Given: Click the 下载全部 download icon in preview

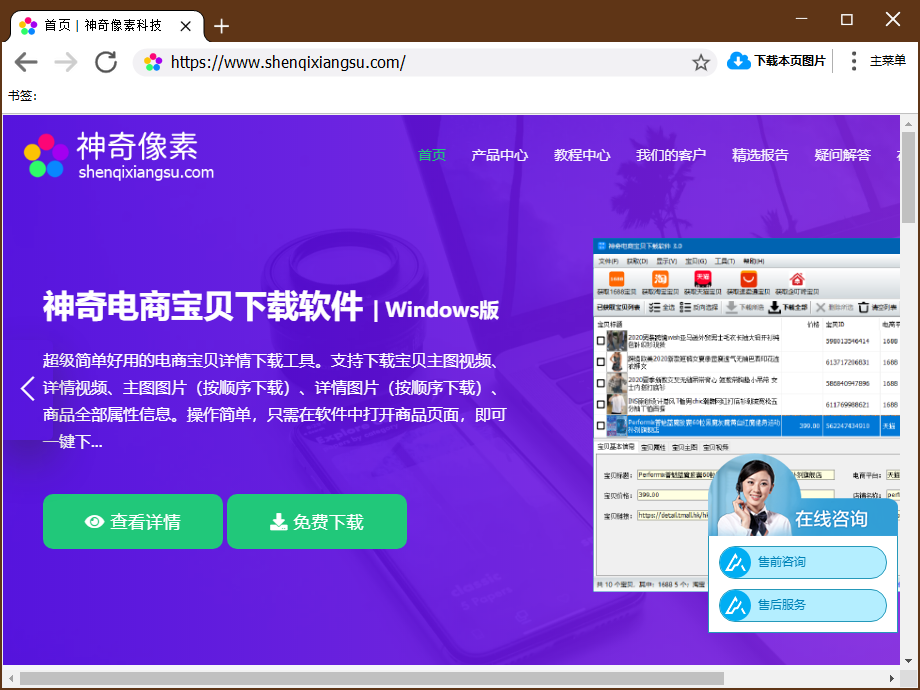Looking at the screenshot, I should (774, 307).
